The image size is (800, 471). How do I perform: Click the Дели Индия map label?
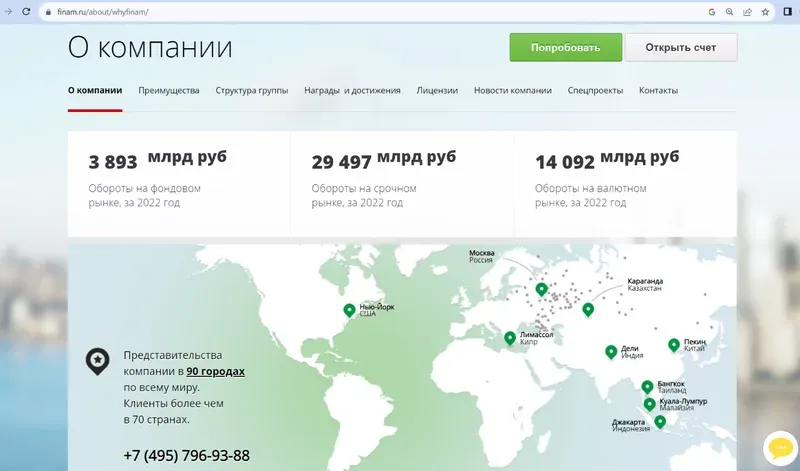[632, 352]
